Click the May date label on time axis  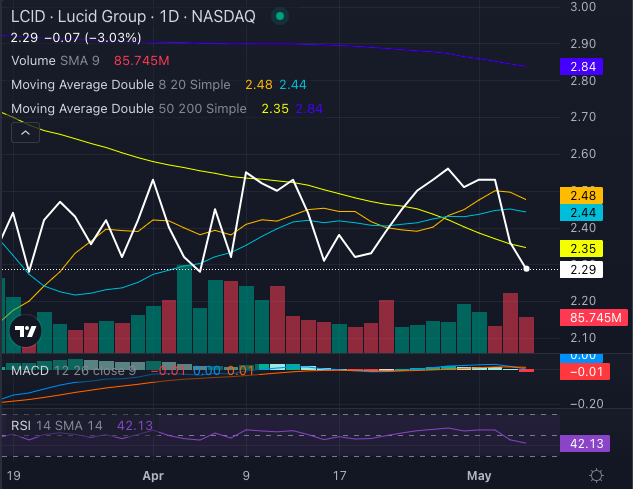(x=479, y=476)
